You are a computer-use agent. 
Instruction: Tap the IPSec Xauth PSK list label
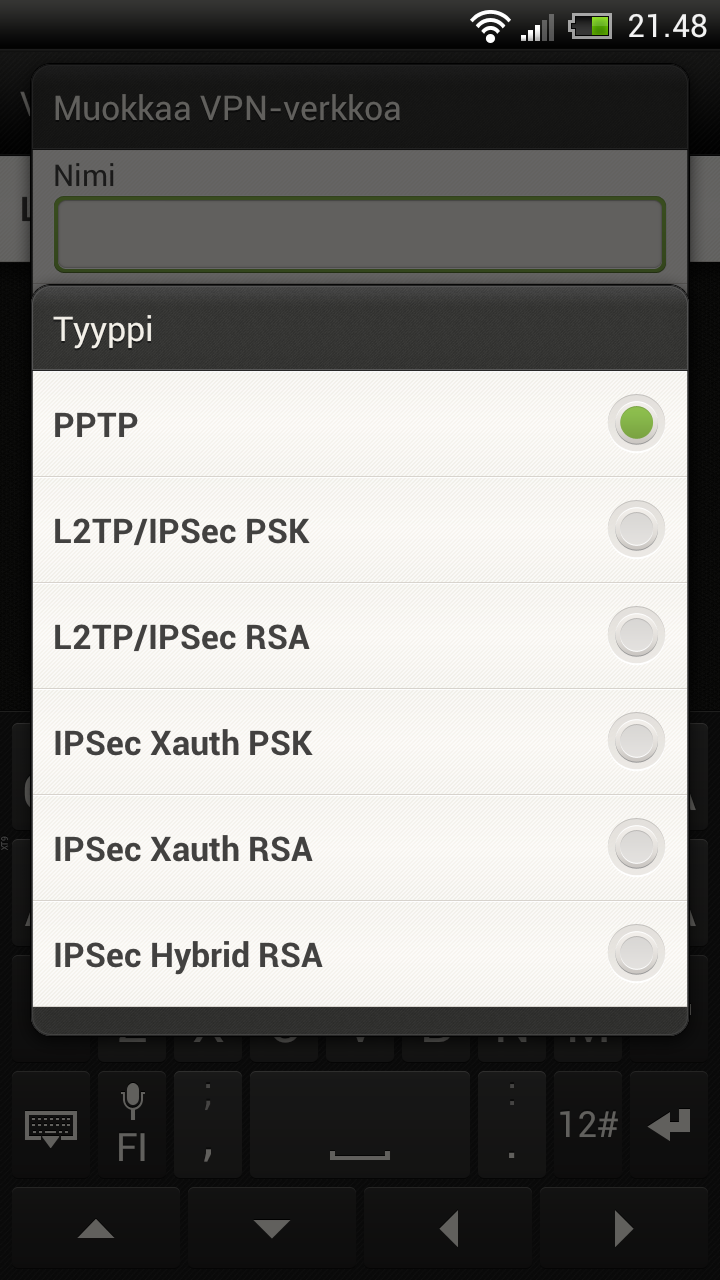[x=183, y=743]
